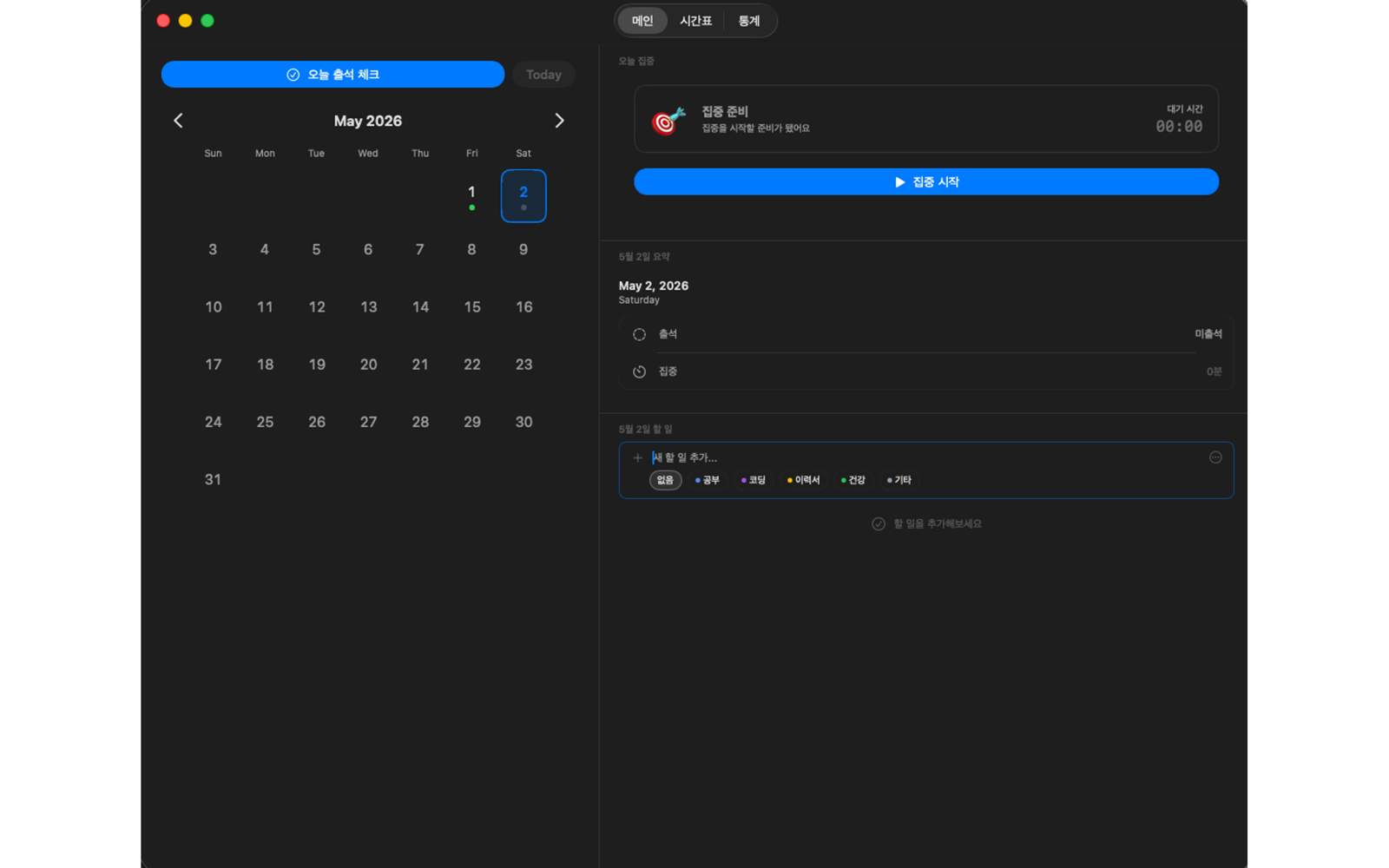Image resolution: width=1389 pixels, height=868 pixels.
Task: Select the 없음 category chip
Action: pos(665,480)
